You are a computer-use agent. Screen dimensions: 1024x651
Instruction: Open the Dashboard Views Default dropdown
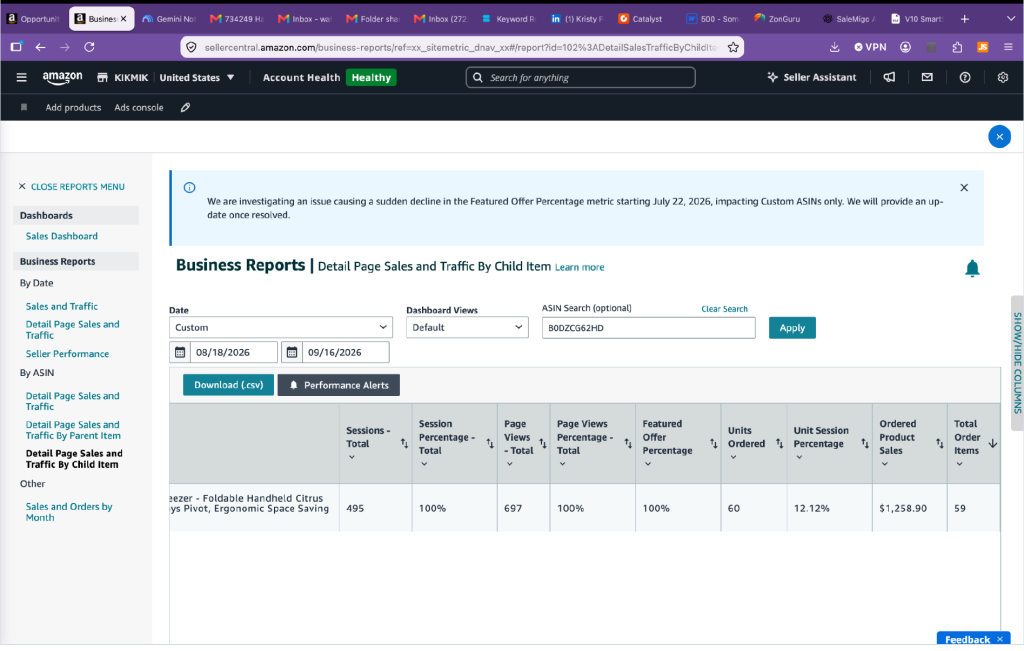click(x=467, y=327)
